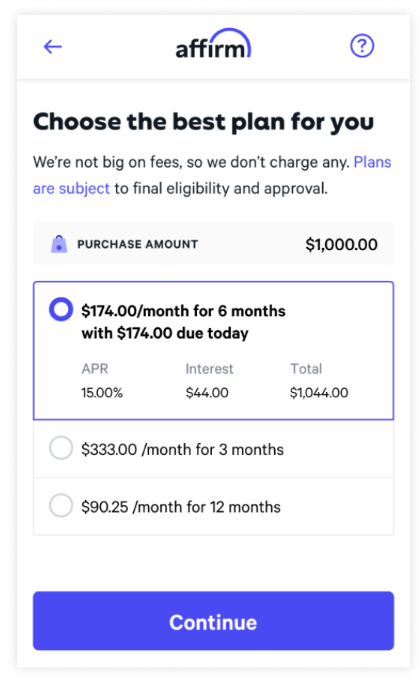
Task: Click the $1,044.00 total amount
Action: tap(319, 393)
